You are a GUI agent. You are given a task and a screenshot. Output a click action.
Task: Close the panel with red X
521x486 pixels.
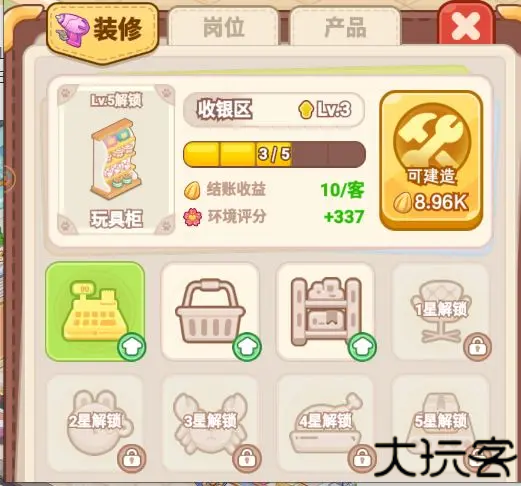[466, 25]
